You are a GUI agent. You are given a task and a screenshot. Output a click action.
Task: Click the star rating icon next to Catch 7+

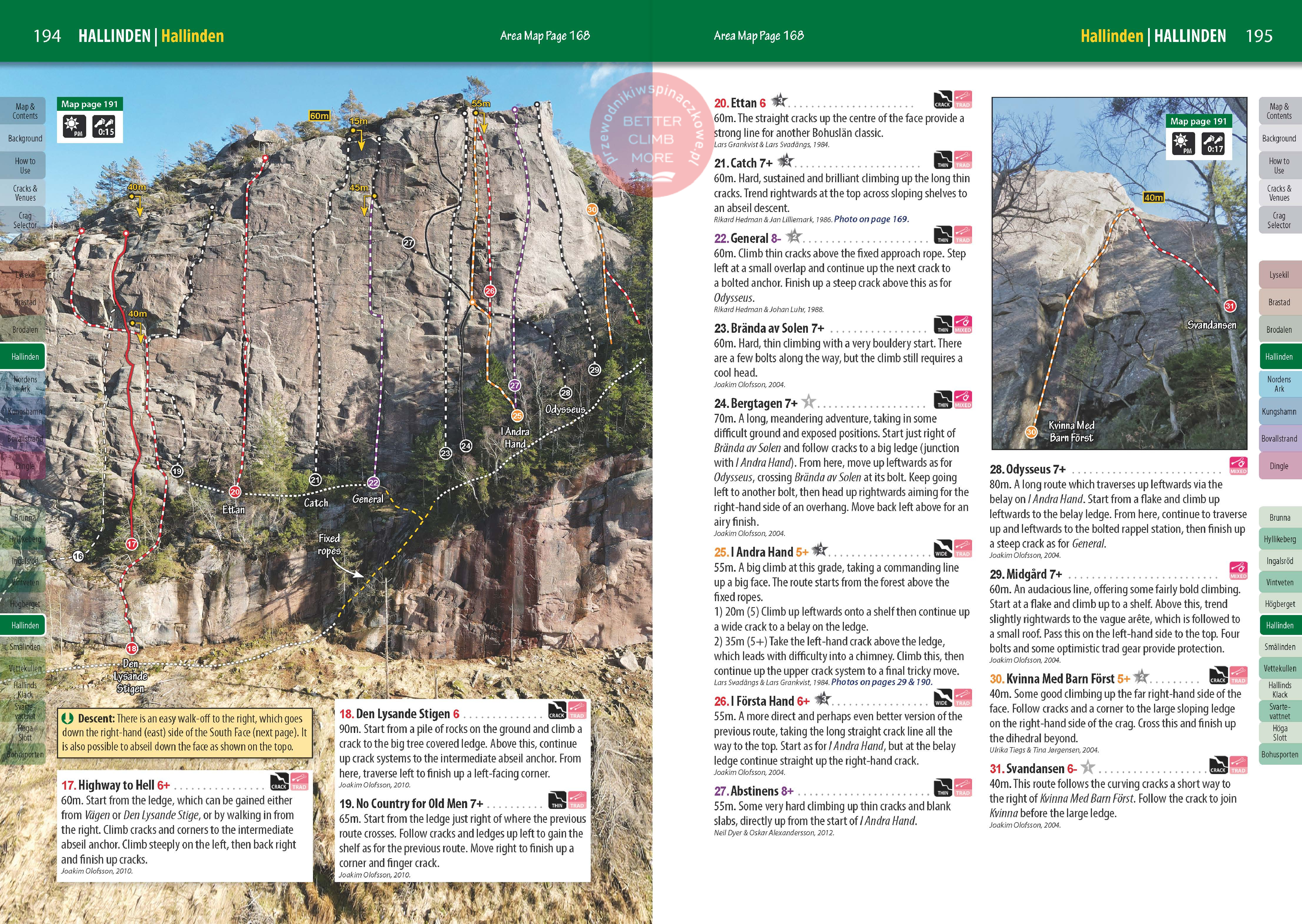pos(785,161)
